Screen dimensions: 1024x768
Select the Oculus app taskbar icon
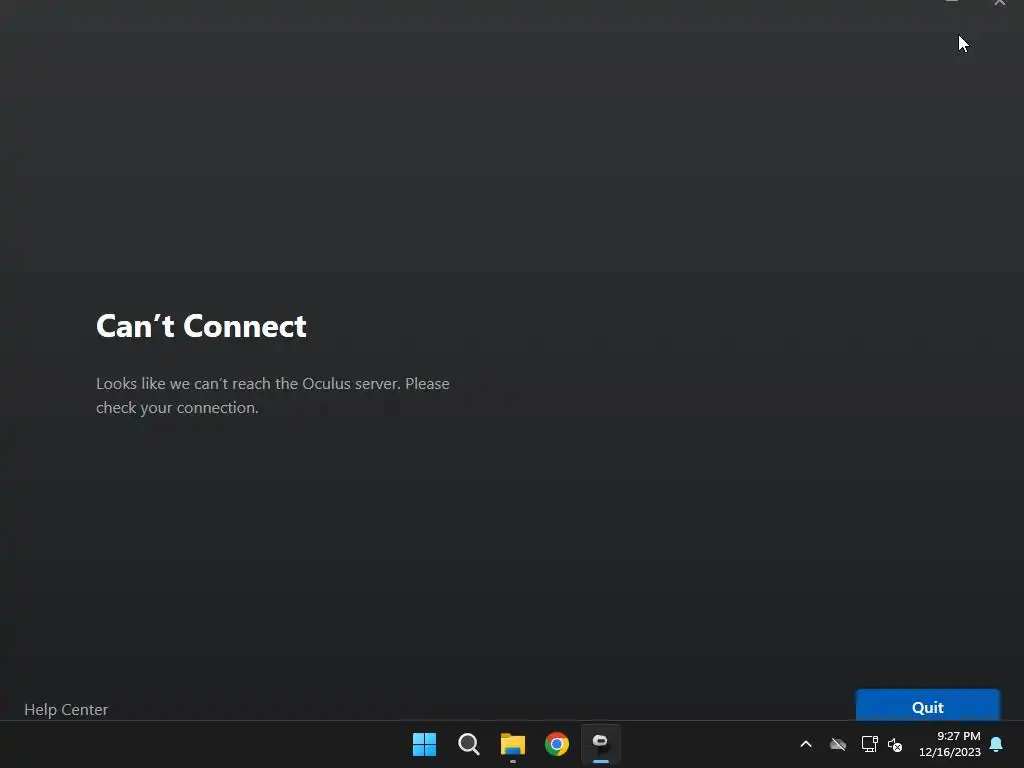coord(601,744)
